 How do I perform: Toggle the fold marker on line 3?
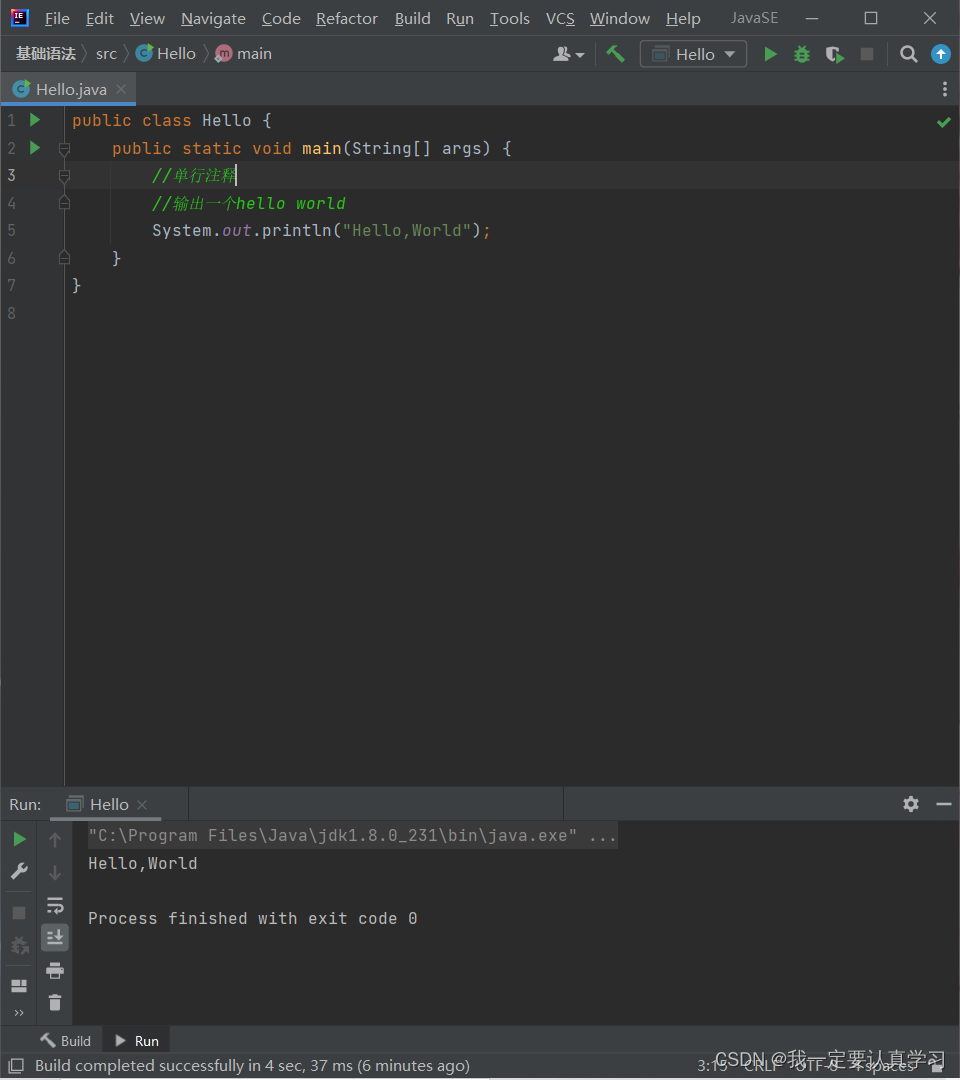[x=64, y=176]
